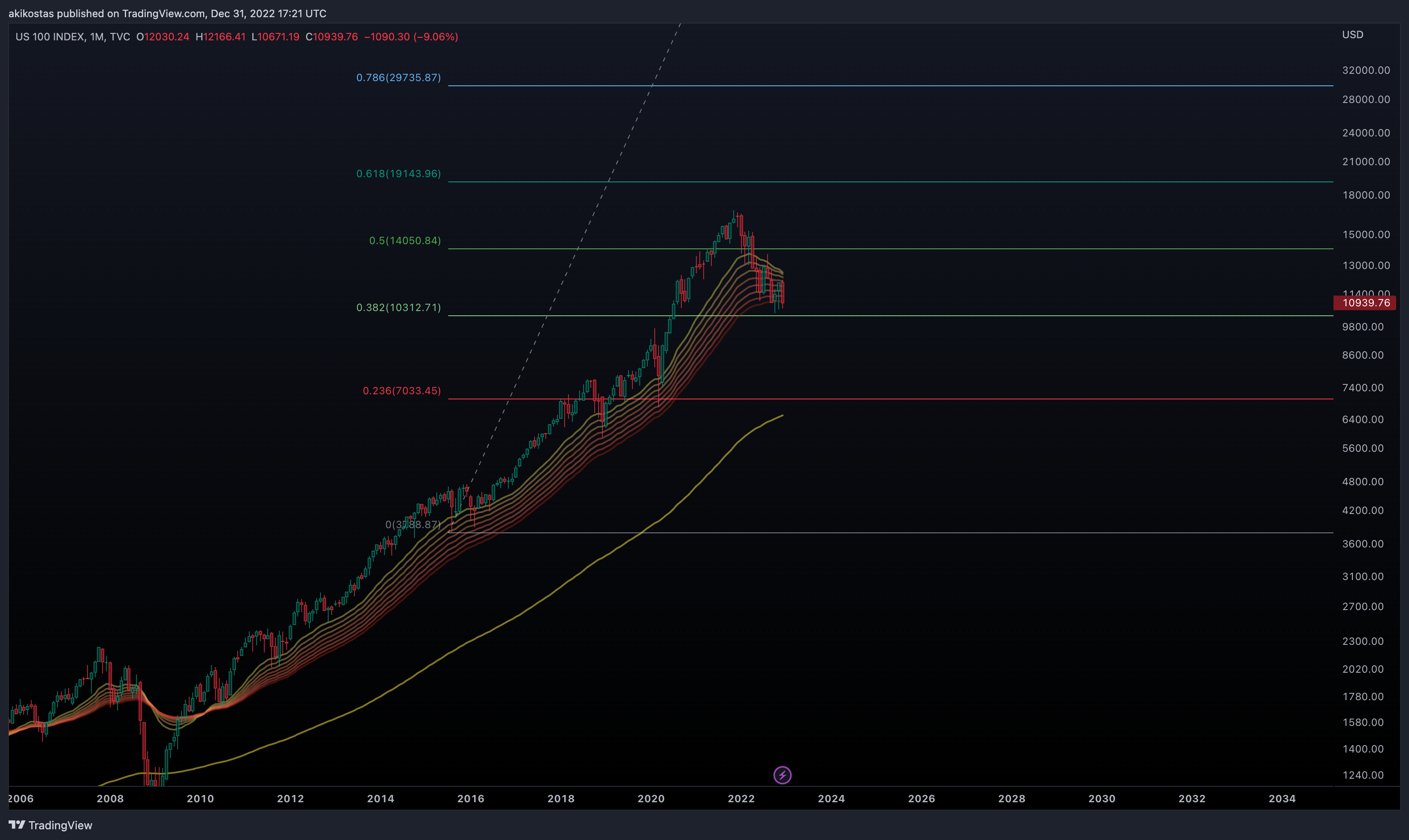Click the 28000.00 price axis label

click(x=1366, y=100)
